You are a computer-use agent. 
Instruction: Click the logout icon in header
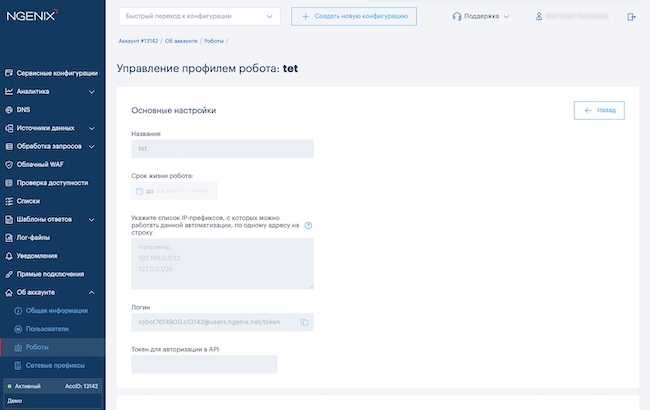(631, 17)
